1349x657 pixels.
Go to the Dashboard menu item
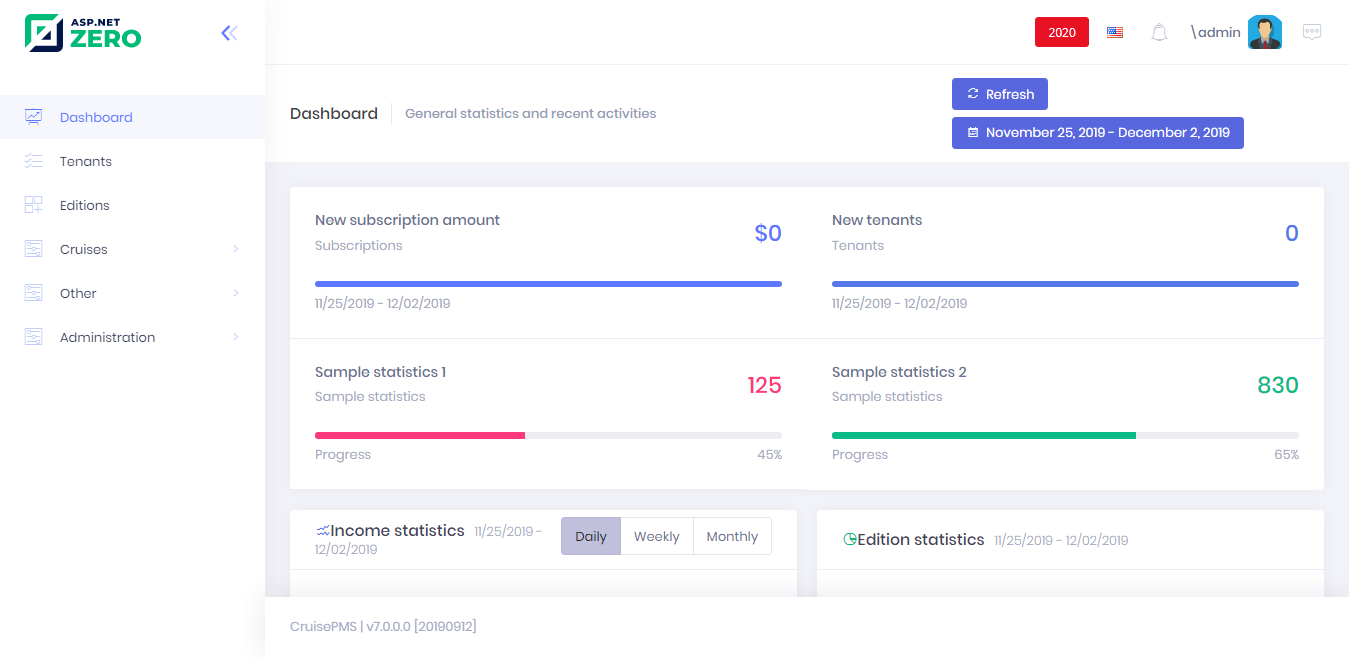pyautogui.click(x=132, y=117)
